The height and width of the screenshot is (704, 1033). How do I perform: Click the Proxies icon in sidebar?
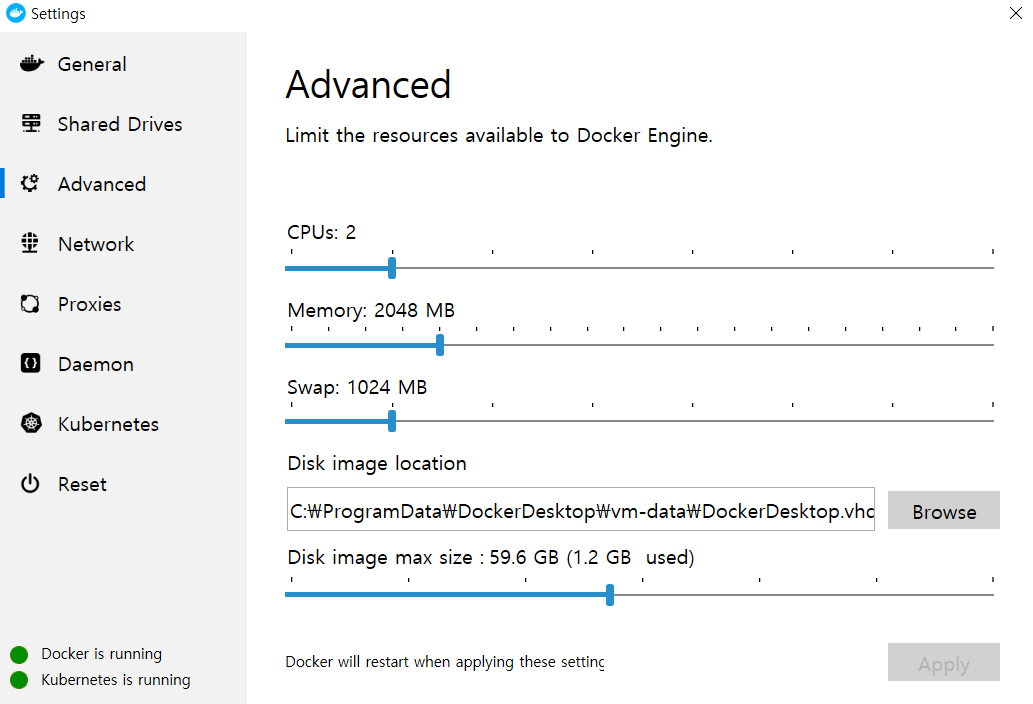(30, 304)
